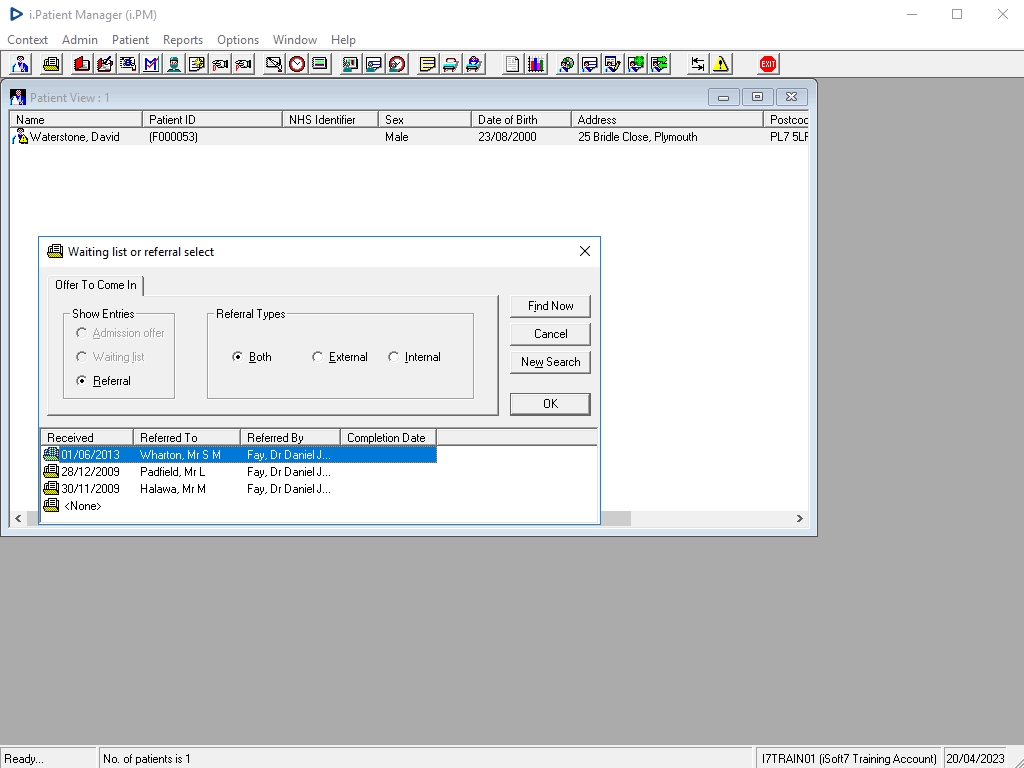Open the Admin menu

tap(80, 40)
